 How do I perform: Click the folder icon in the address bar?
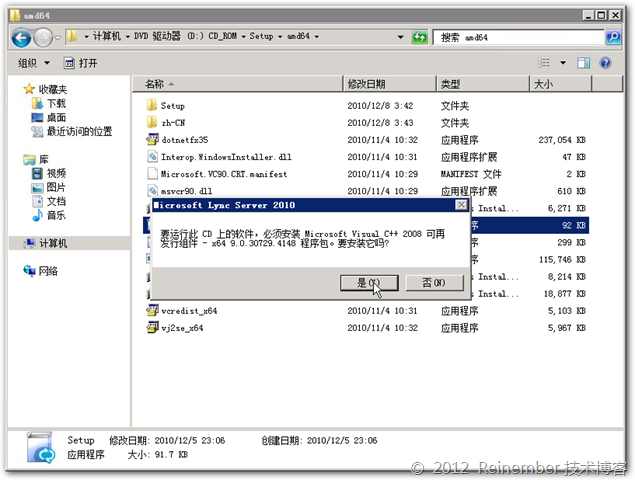point(72,36)
